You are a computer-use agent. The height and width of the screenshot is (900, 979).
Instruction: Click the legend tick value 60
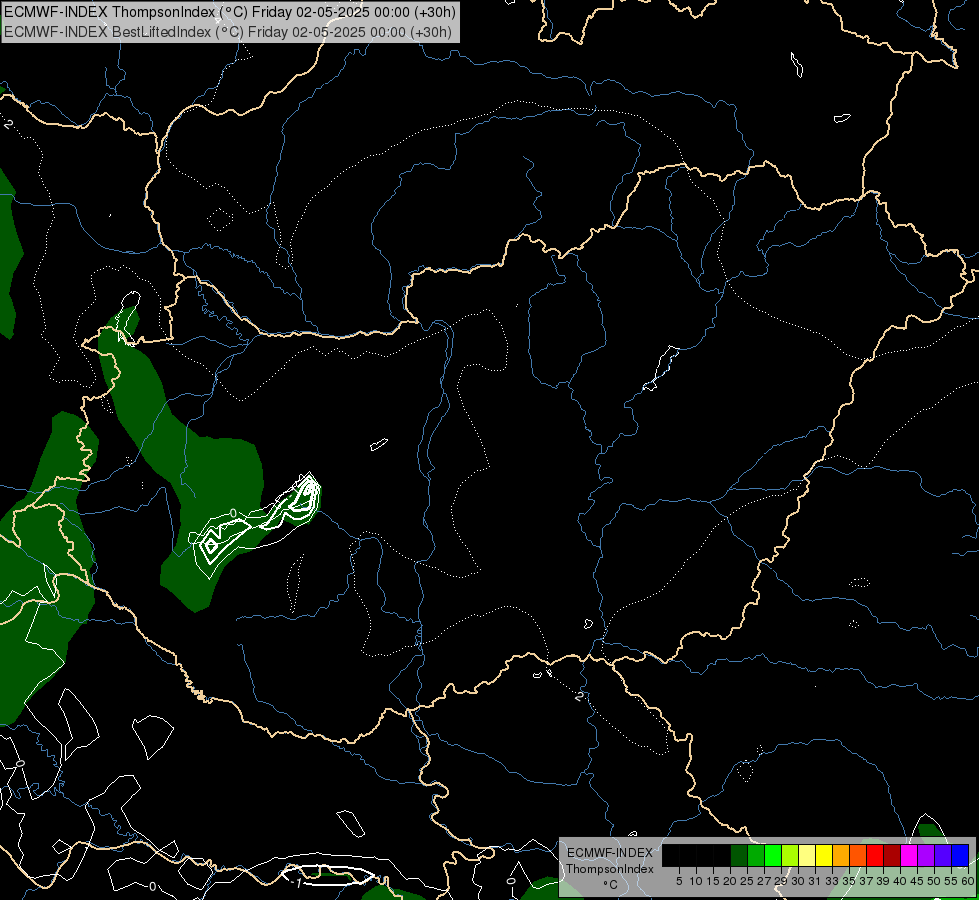point(968,881)
